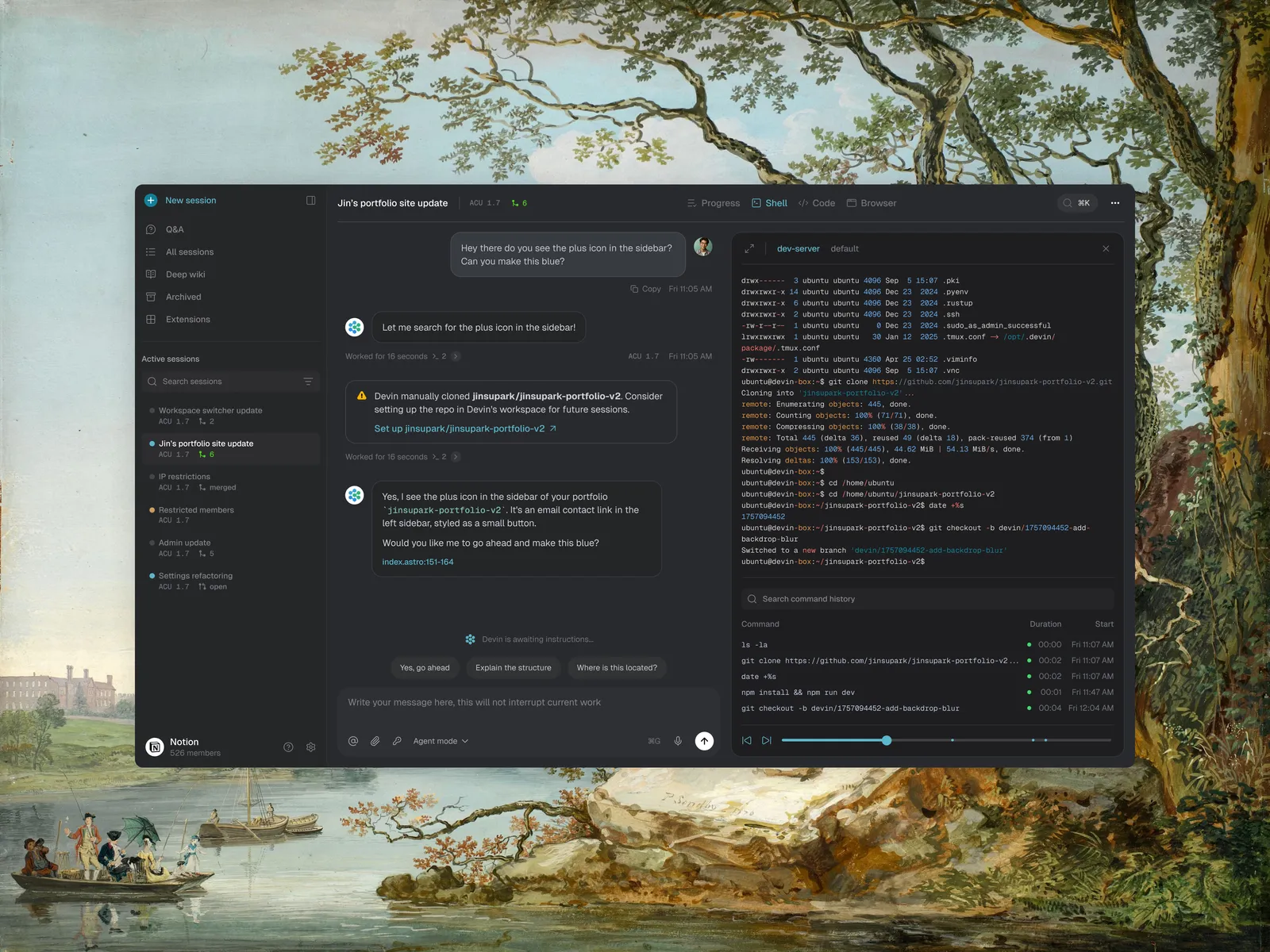Open the Extensions section
Screen dimensions: 1270x952
187,320
